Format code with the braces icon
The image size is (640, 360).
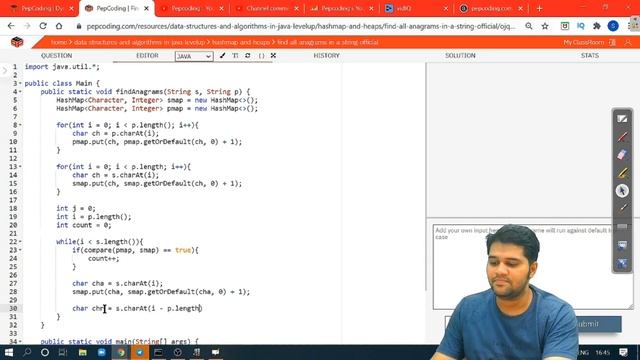pos(261,56)
